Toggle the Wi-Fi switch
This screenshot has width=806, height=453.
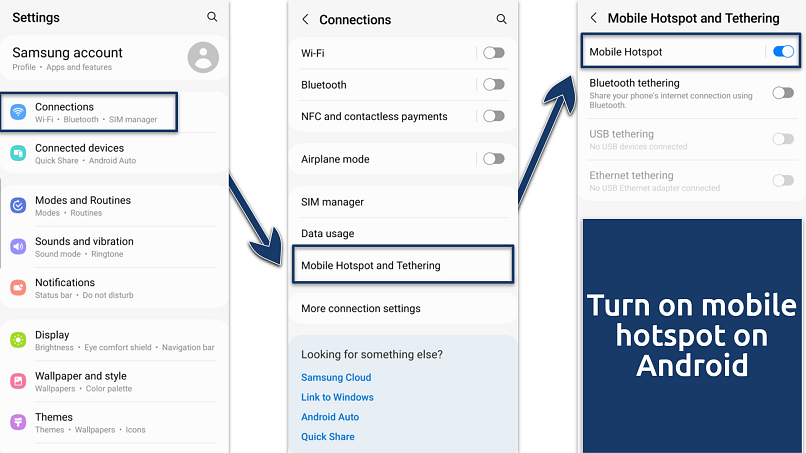[x=494, y=52]
